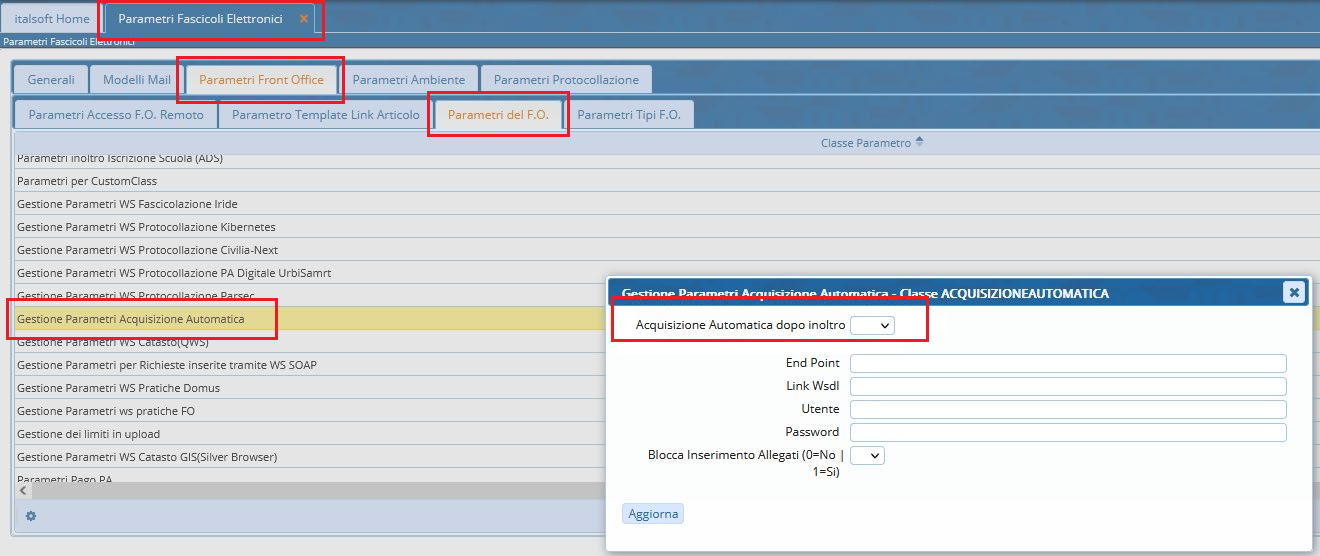
Task: Select the Modelli Mail tab
Action: (137, 80)
